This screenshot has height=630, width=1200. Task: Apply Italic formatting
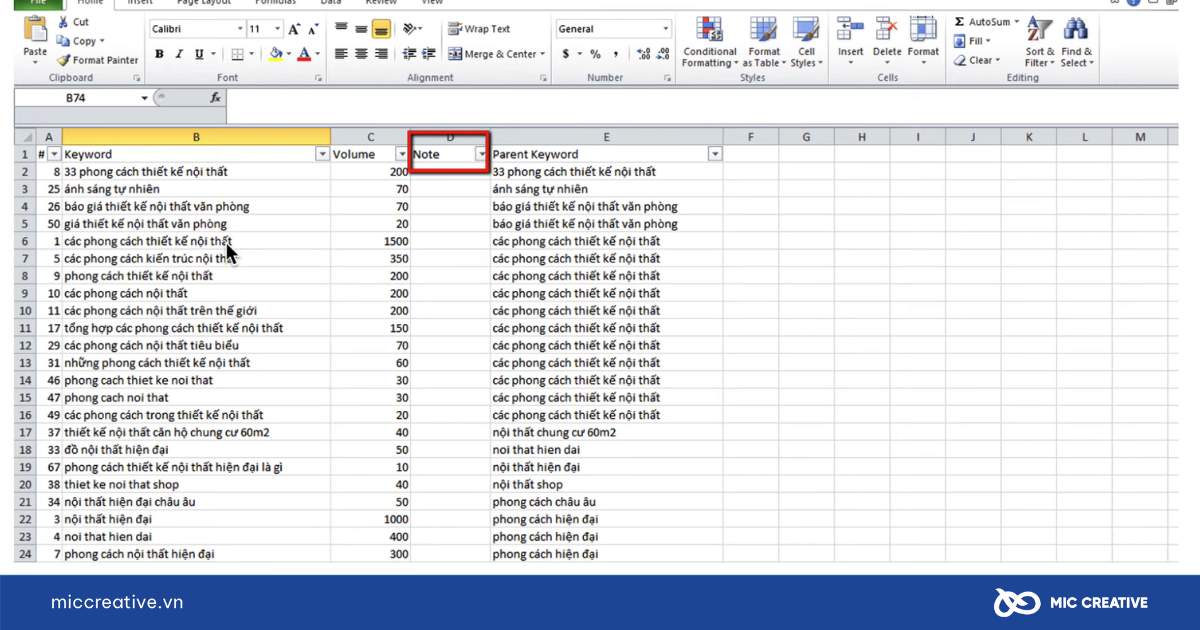pyautogui.click(x=180, y=54)
